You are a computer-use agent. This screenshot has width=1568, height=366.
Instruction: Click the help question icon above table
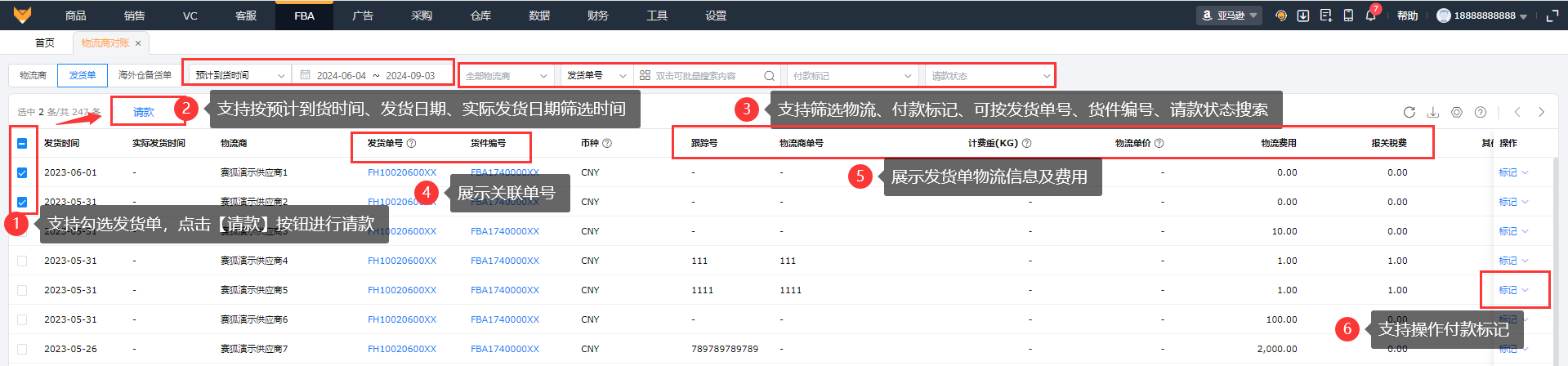[1480, 112]
